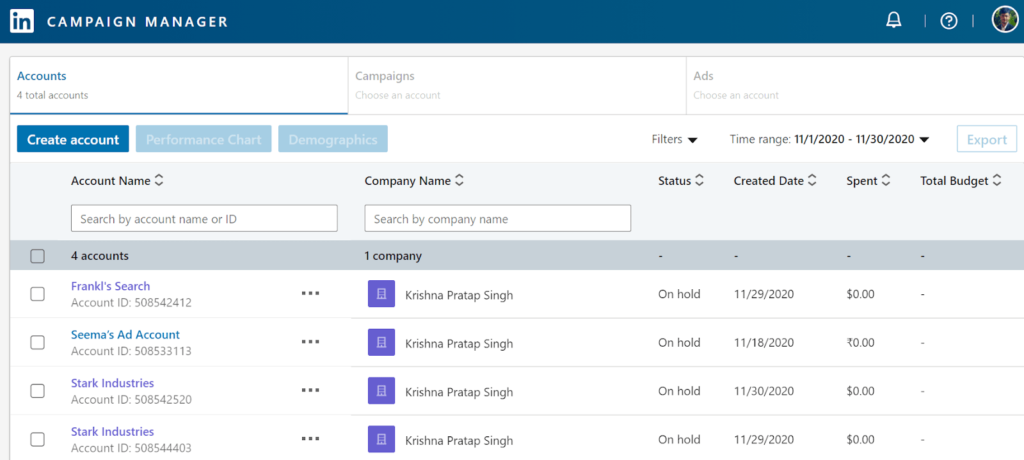Click the Campaign Manager title

137,22
